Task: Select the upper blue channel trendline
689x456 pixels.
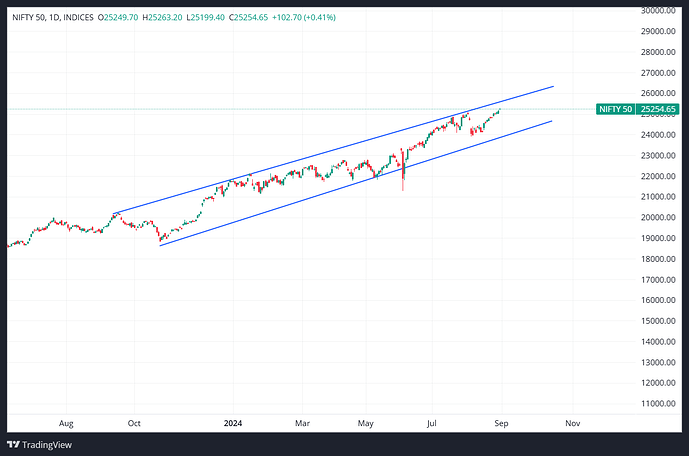Action: click(334, 150)
